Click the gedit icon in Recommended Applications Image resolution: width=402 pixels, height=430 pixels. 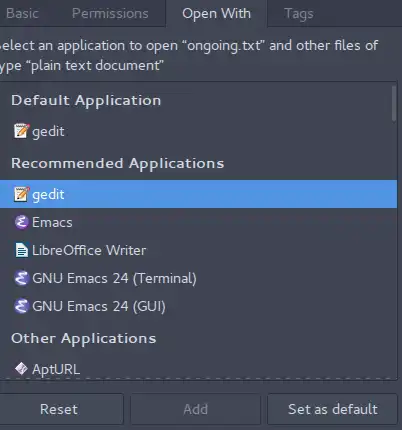22,194
